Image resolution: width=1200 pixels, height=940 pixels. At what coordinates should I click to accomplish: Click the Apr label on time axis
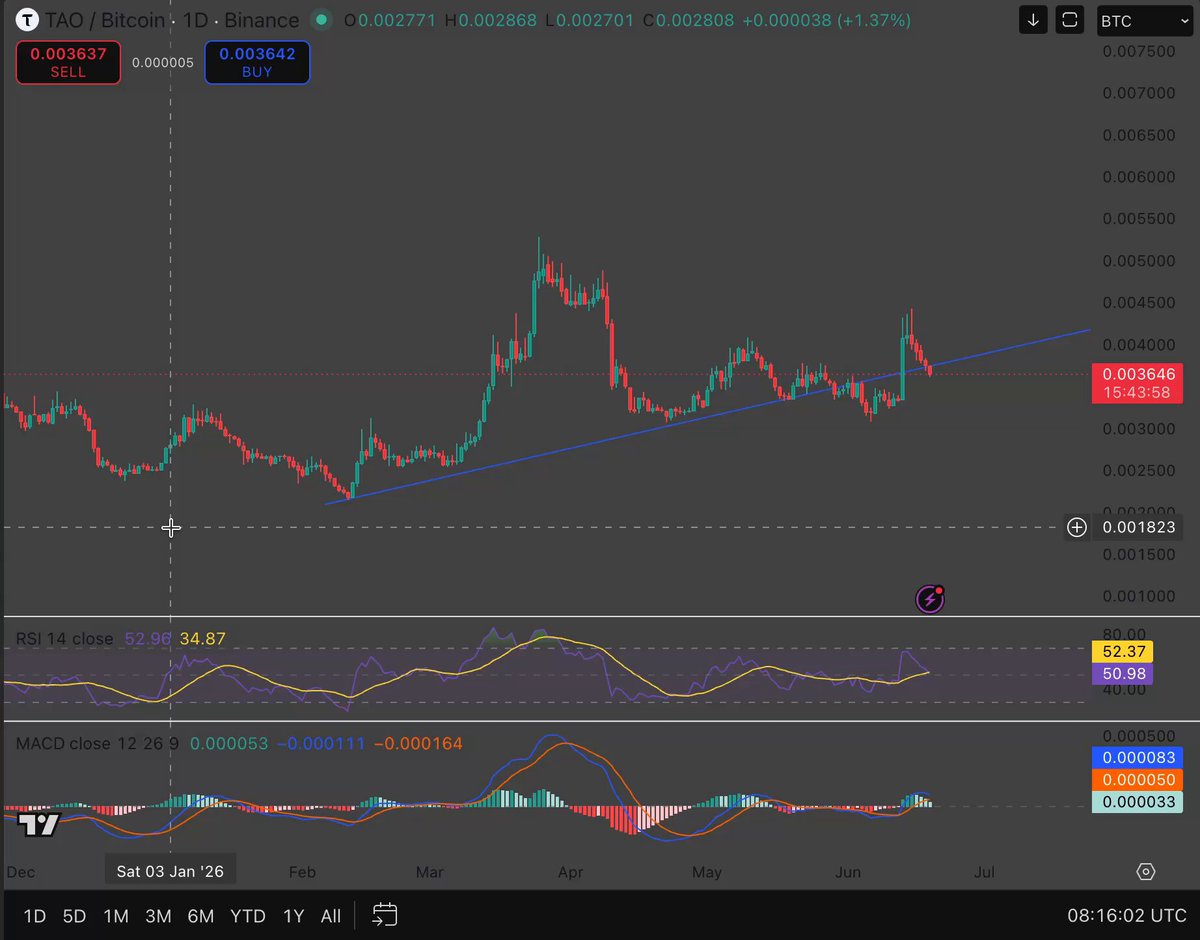571,872
